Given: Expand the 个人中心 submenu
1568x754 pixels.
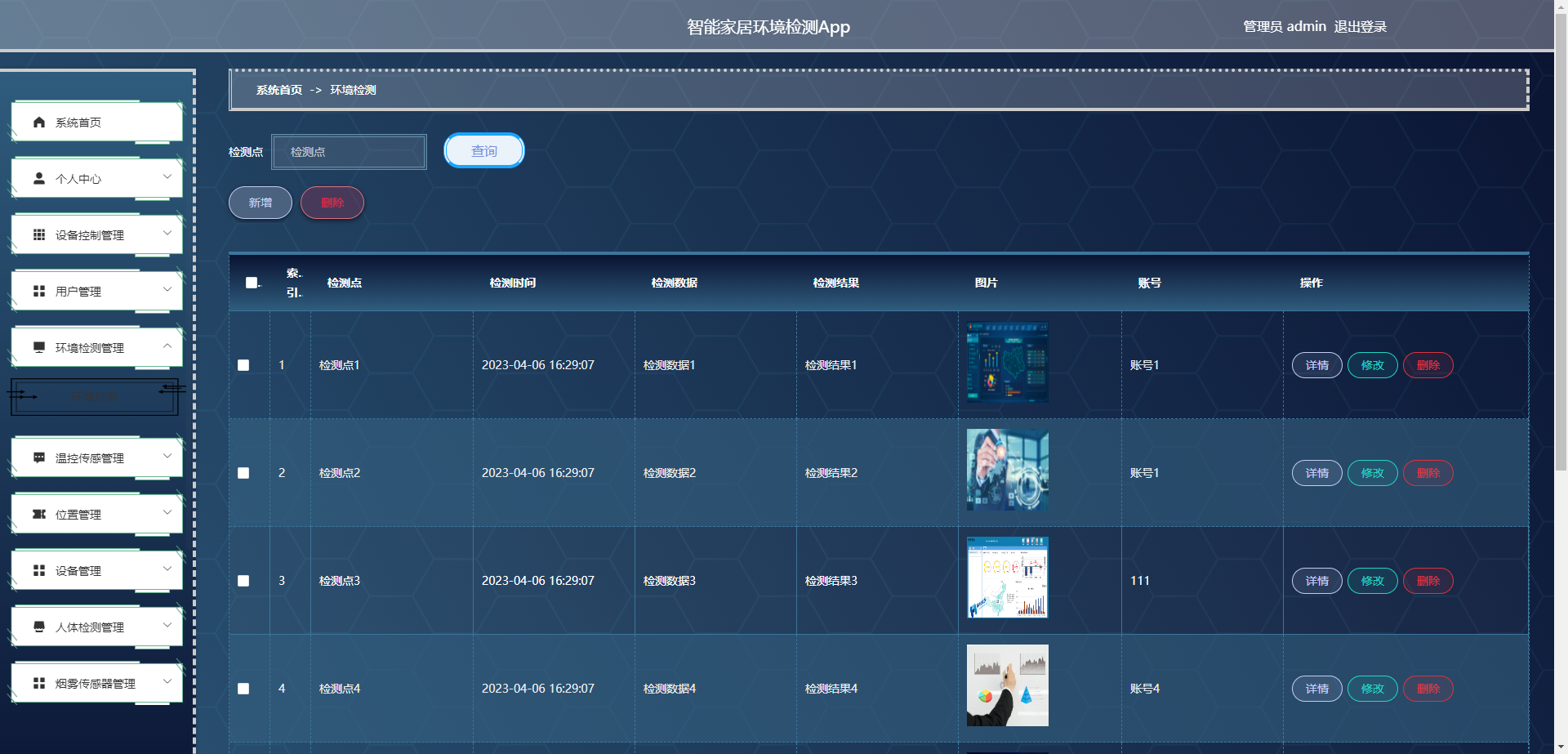Looking at the screenshot, I should point(167,178).
